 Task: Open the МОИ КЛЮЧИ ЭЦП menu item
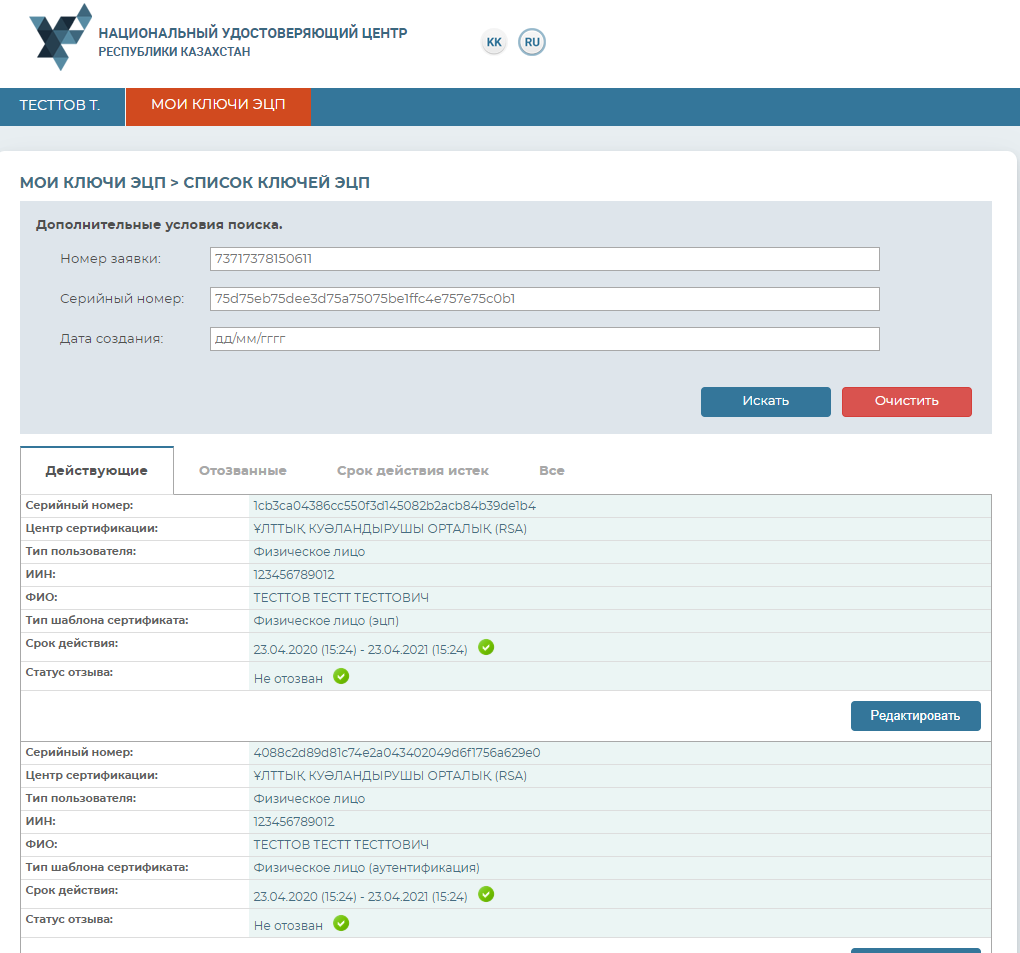click(218, 106)
